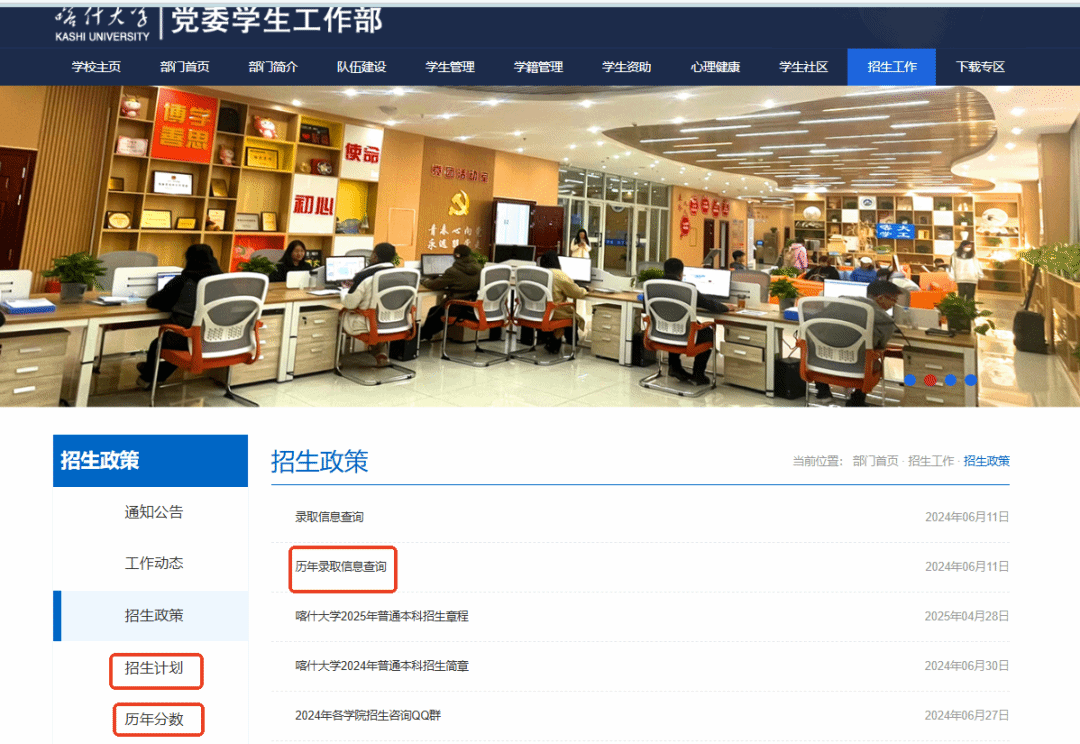Select the 心理健康 navigation item
This screenshot has height=744, width=1080.
click(x=715, y=67)
